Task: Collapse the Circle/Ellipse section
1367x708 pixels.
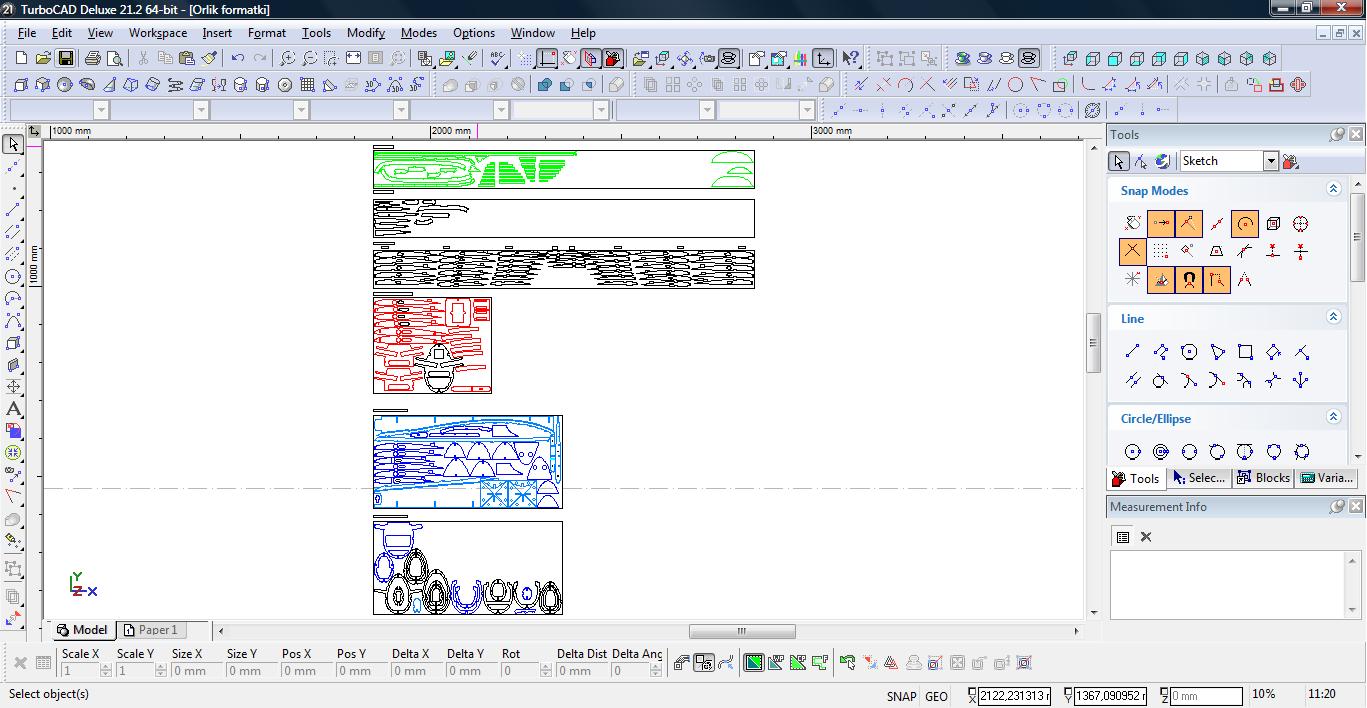Action: tap(1333, 417)
